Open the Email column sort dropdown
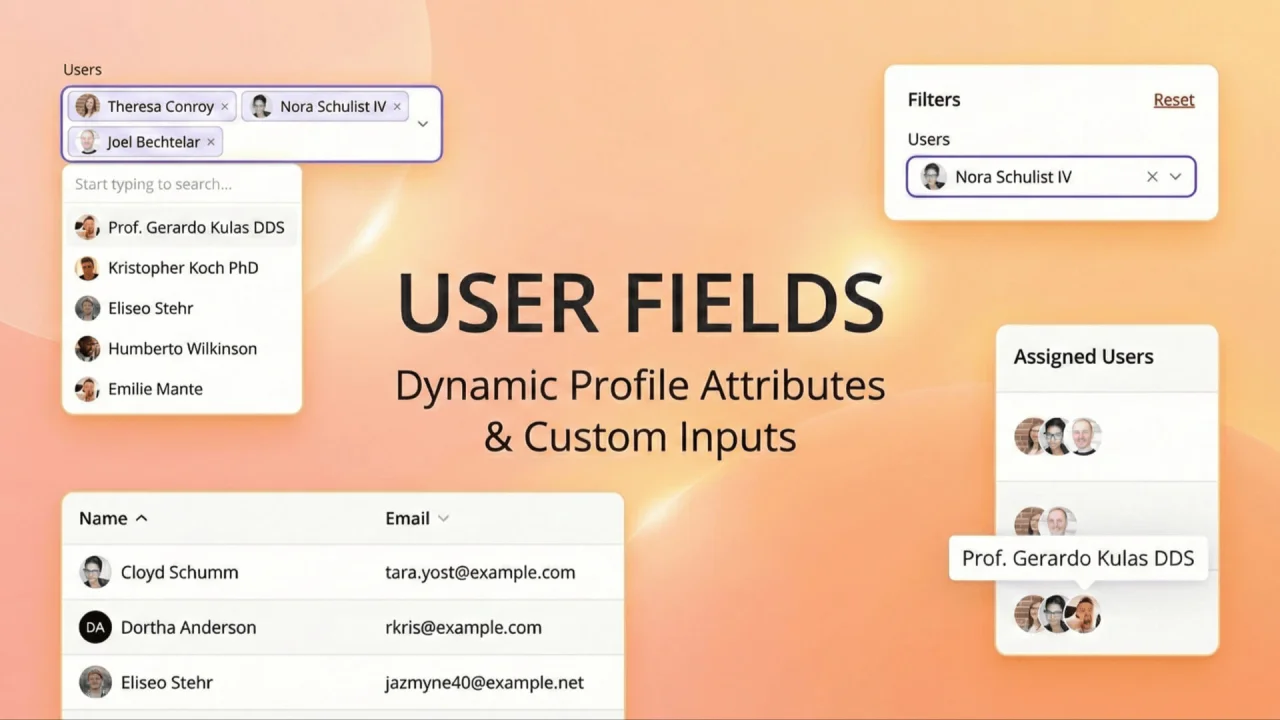1280x720 pixels. point(443,518)
